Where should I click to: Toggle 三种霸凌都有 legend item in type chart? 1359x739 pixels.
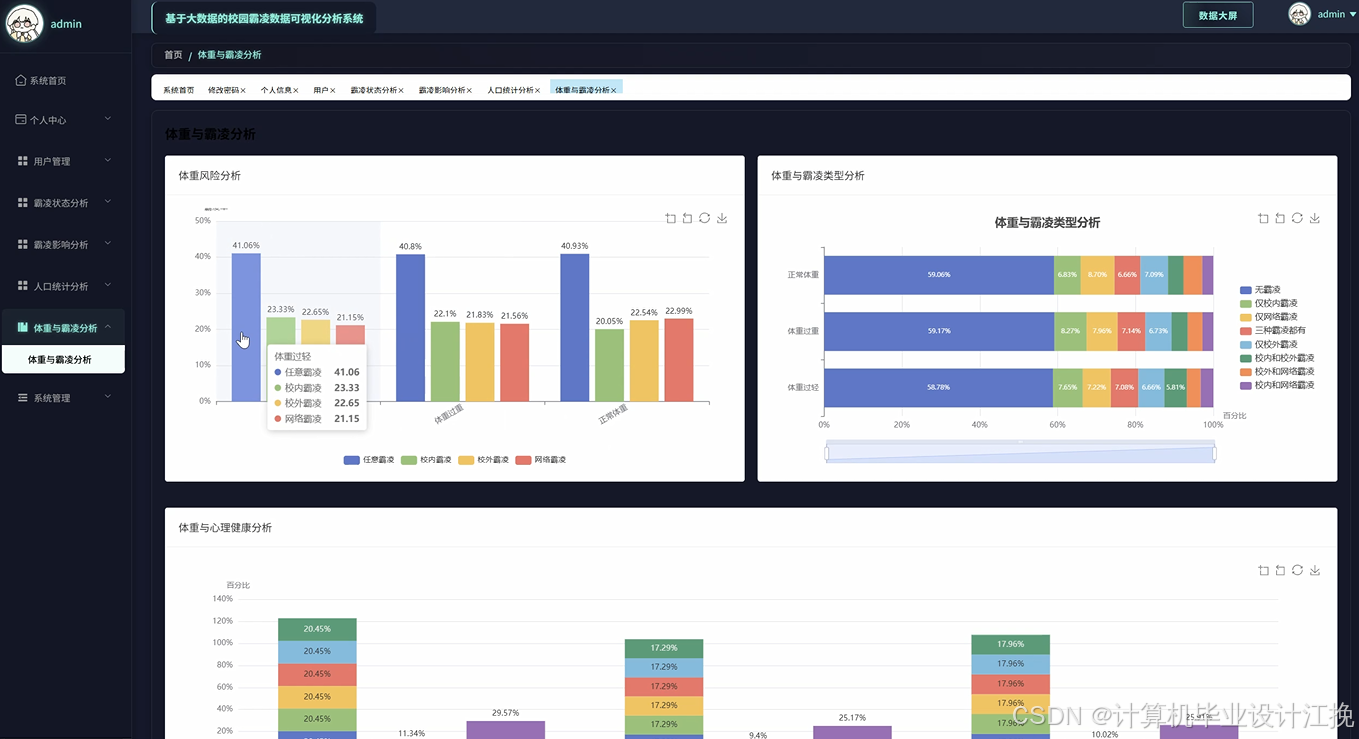coord(1273,330)
